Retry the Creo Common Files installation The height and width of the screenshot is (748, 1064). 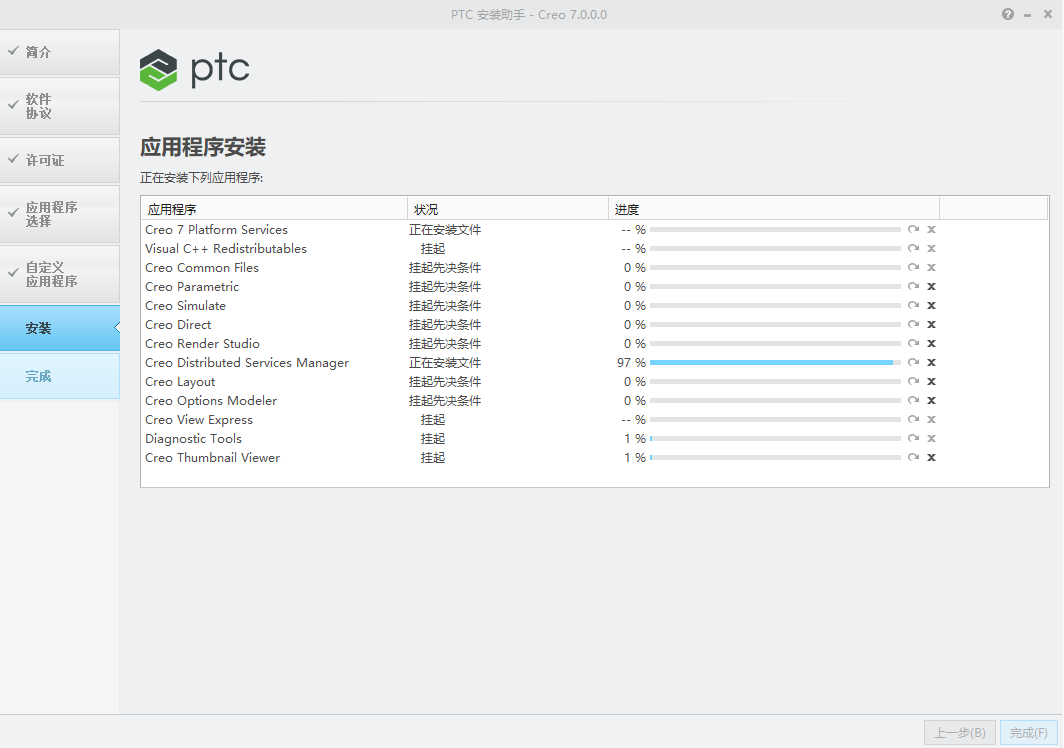pyautogui.click(x=911, y=267)
